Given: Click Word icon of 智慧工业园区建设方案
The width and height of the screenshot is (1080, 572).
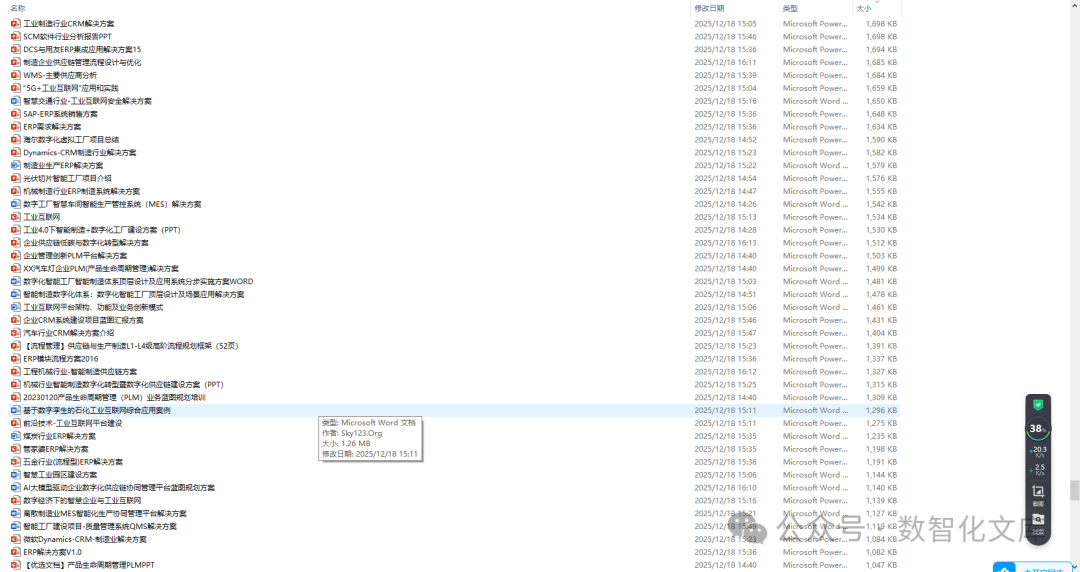Looking at the screenshot, I should pyautogui.click(x=16, y=475).
